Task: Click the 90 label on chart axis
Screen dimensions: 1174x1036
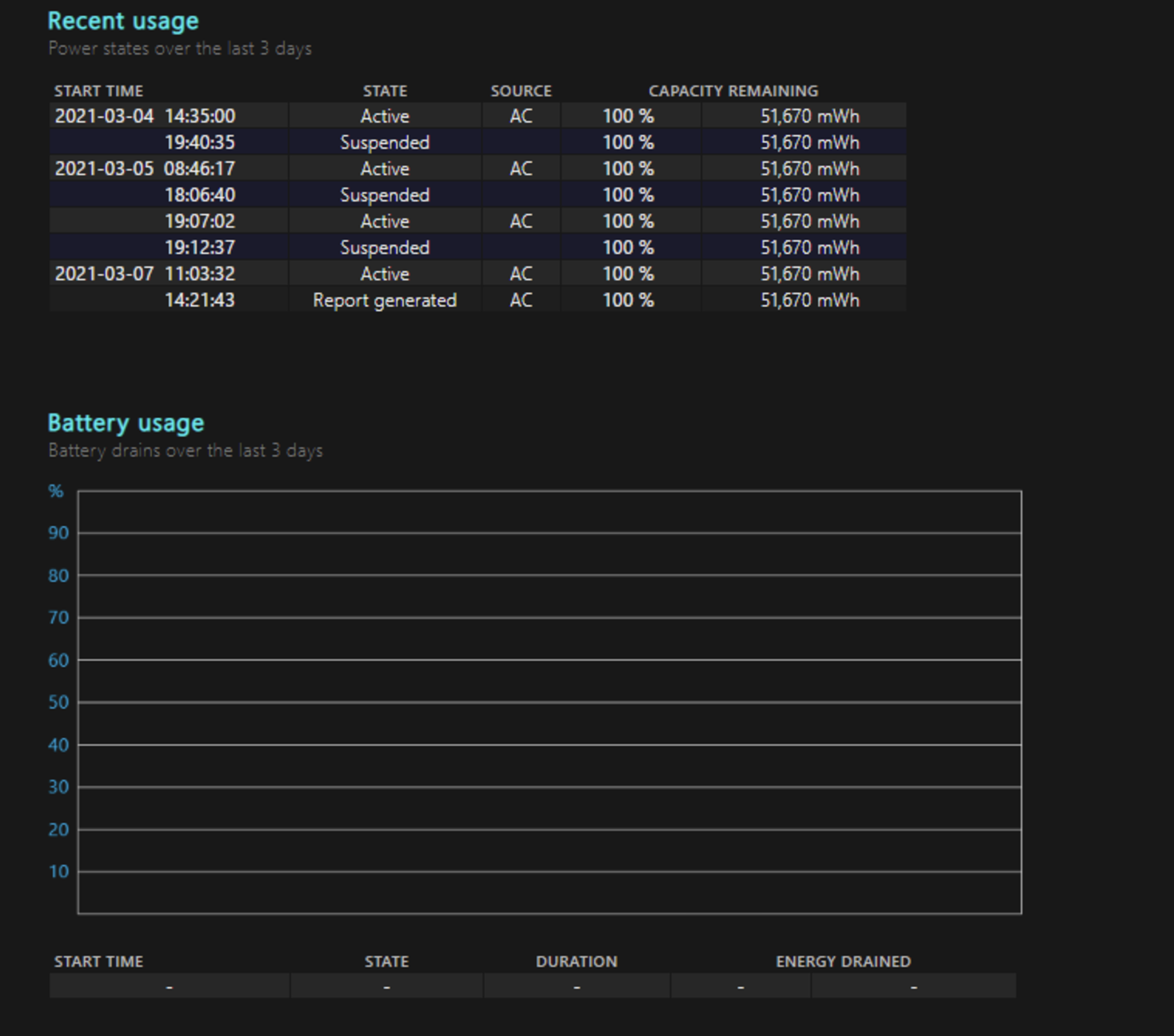Action: [x=58, y=533]
